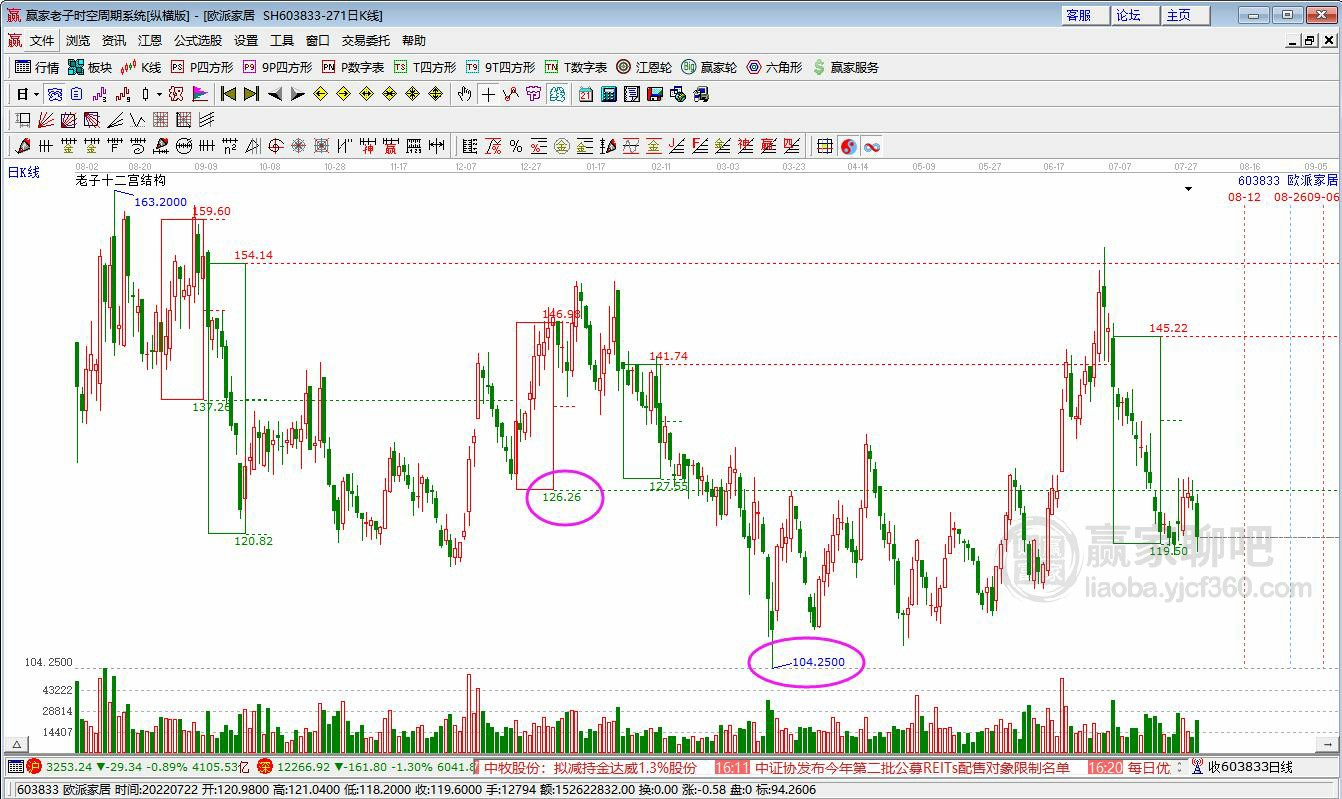Click the 日K线 label at the chart corner
Image resolution: width=1342 pixels, height=799 pixels.
[x=24, y=172]
